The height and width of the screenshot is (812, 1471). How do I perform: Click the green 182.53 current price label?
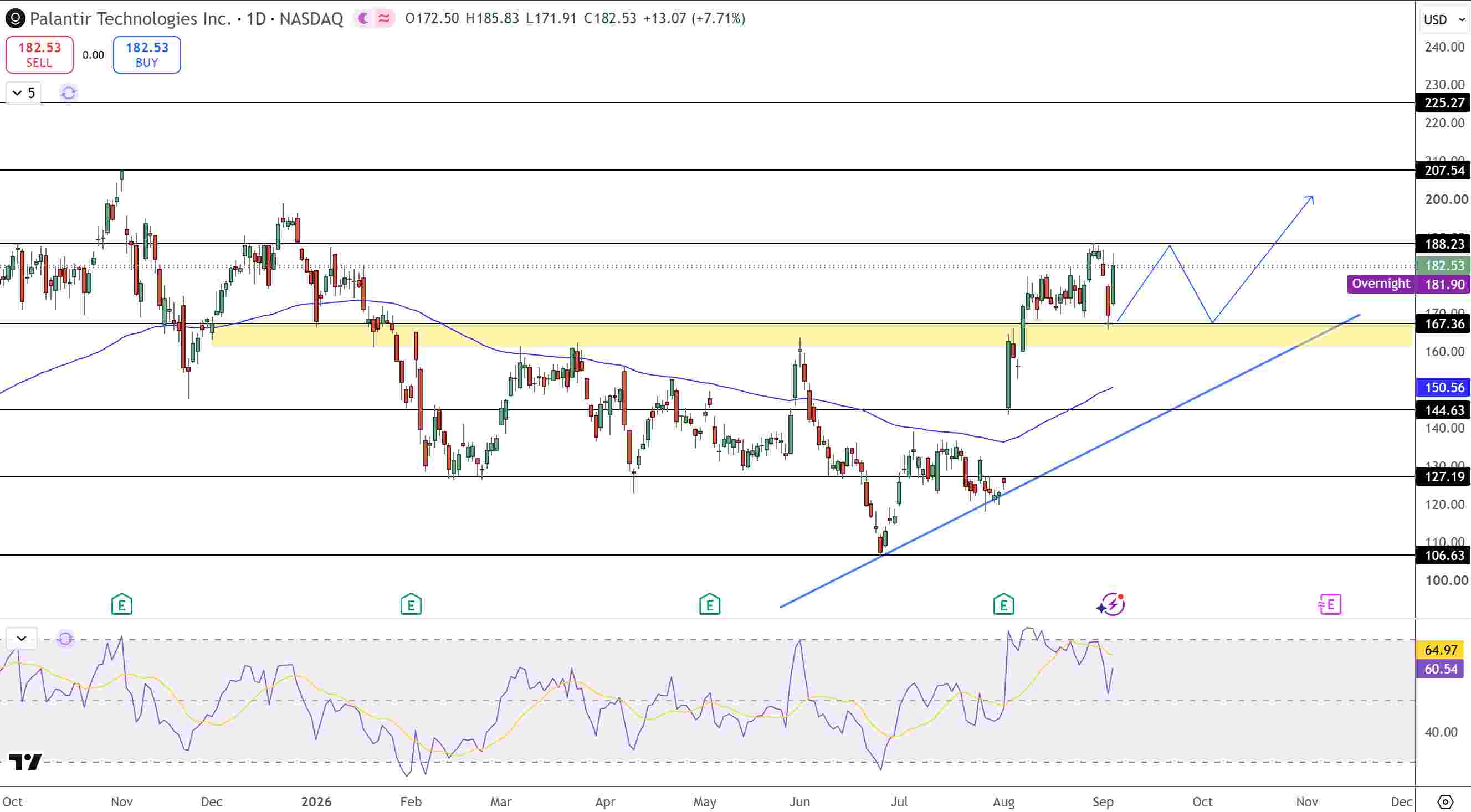tap(1444, 265)
